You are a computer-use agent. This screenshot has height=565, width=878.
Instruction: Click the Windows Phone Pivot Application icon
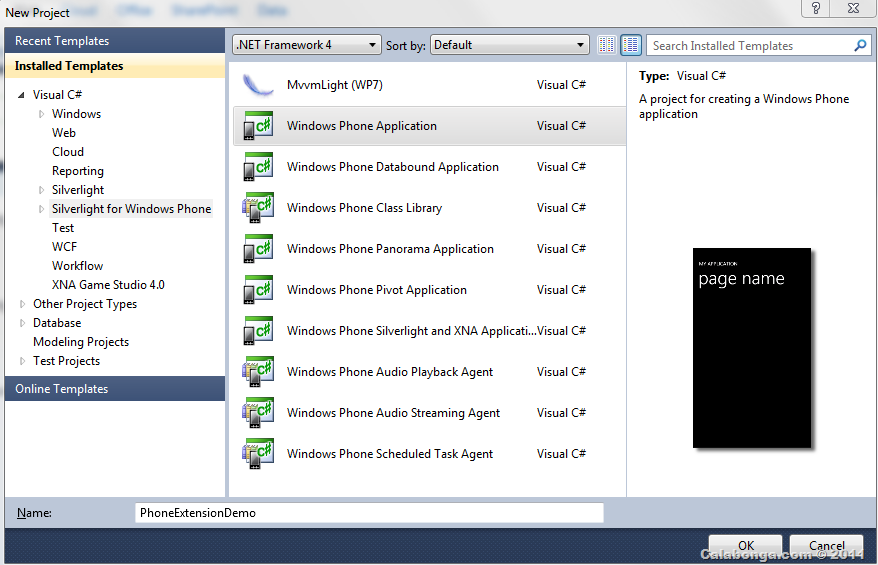[x=258, y=289]
